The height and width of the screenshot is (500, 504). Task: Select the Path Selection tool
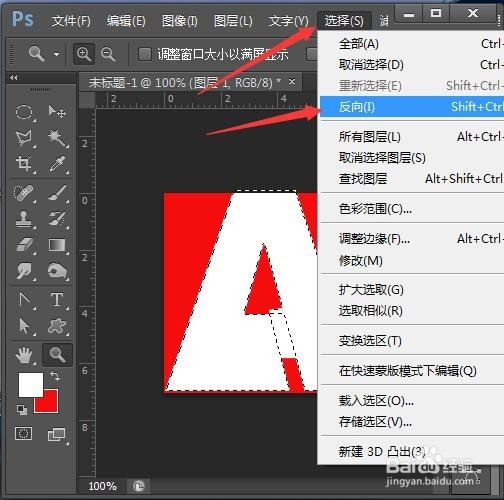[24, 326]
